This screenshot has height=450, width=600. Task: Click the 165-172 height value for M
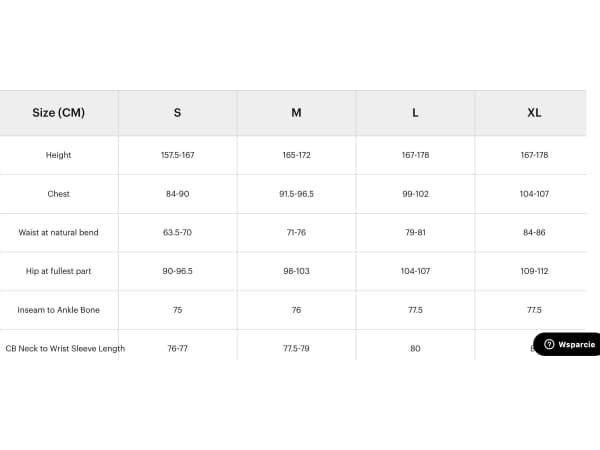pyautogui.click(x=296, y=155)
